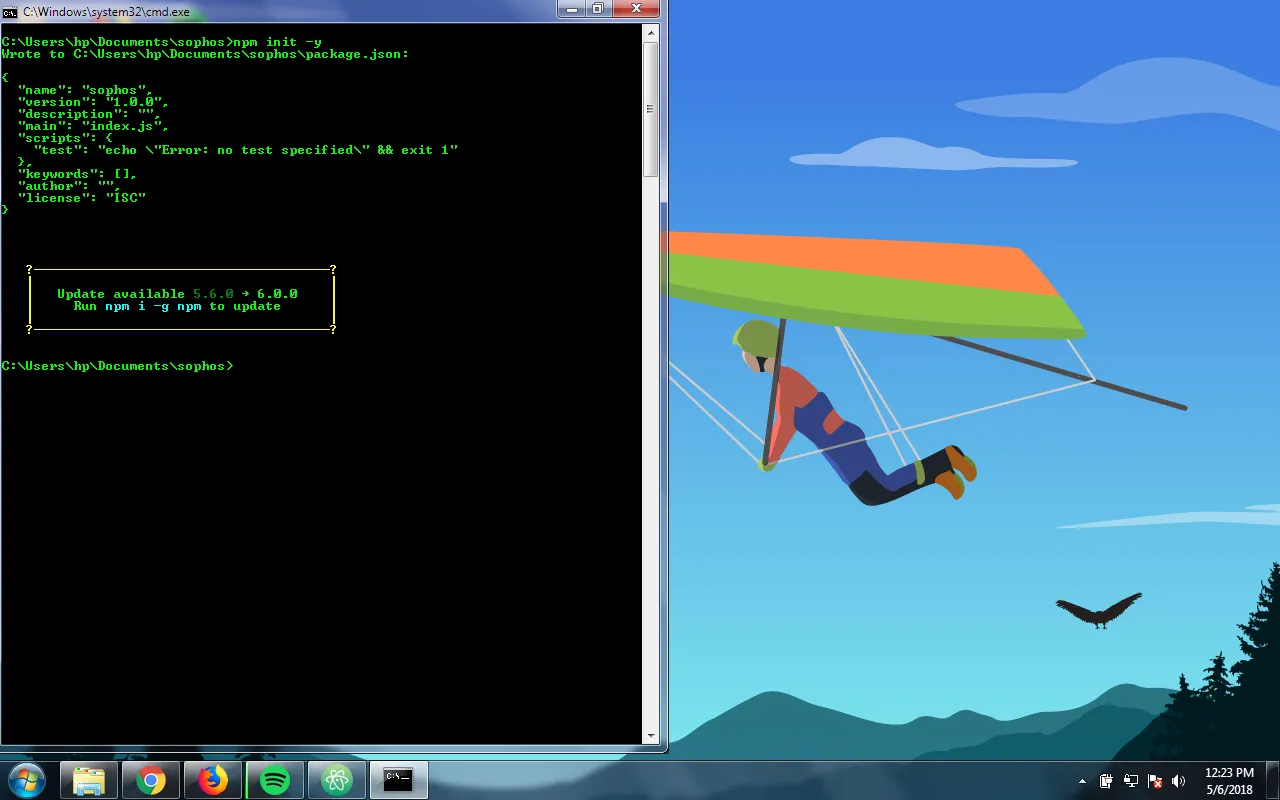Click the cmd scrollbar up arrow

pyautogui.click(x=651, y=33)
